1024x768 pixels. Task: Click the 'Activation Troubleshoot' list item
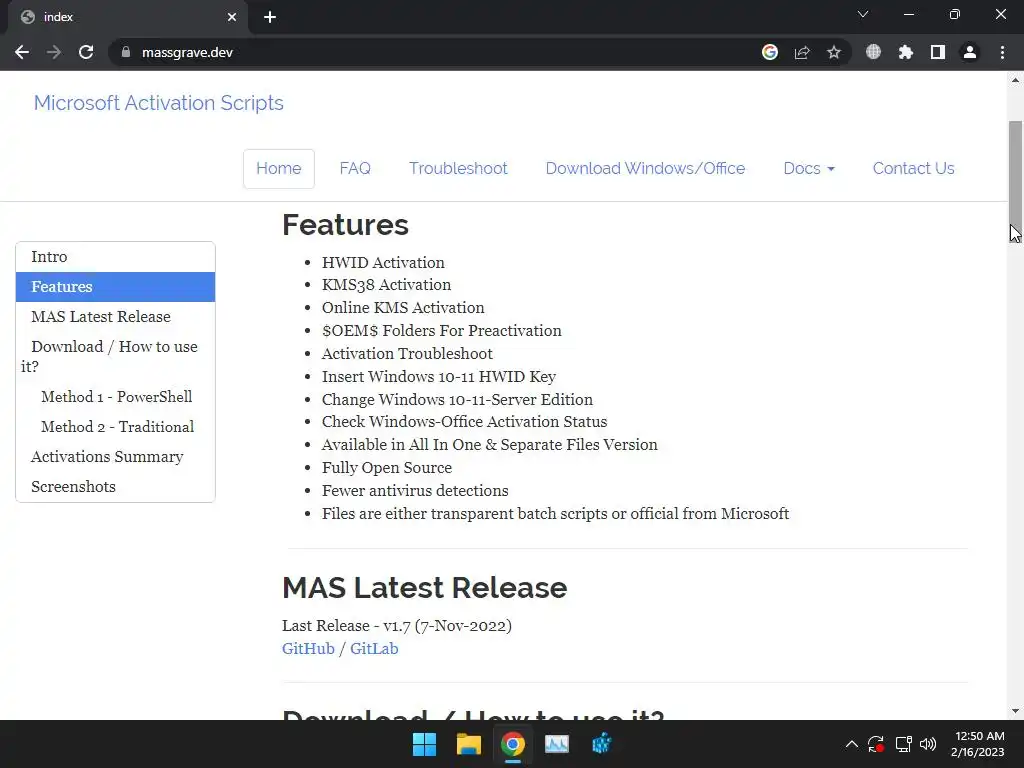pos(408,353)
